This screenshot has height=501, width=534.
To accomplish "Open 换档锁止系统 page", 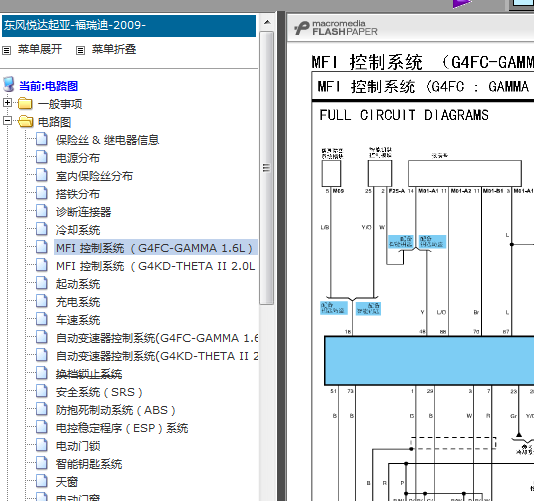I will (89, 374).
